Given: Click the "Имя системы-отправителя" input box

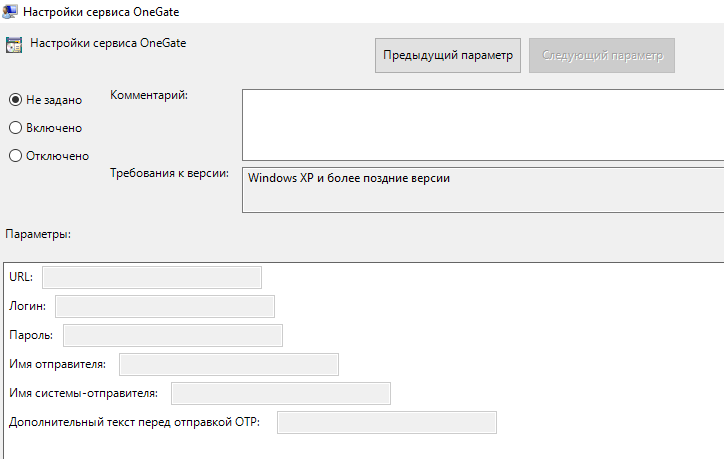Looking at the screenshot, I should click(x=281, y=393).
